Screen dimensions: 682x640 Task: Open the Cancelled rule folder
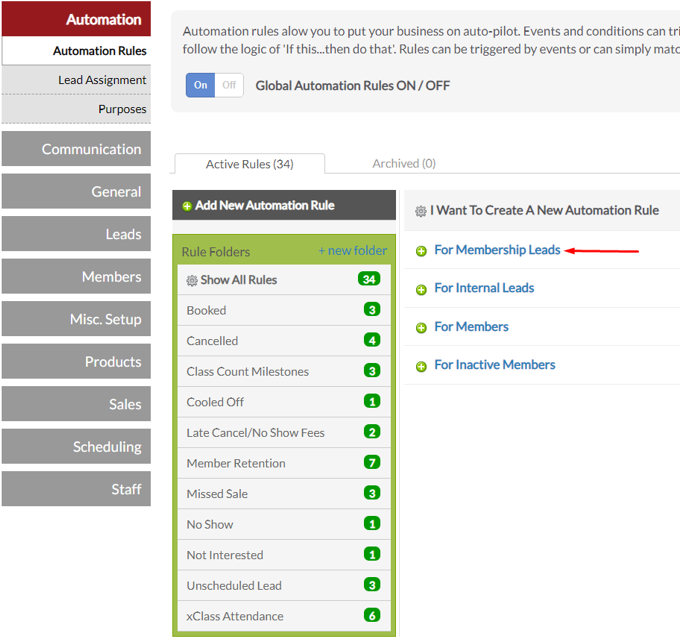(x=284, y=341)
